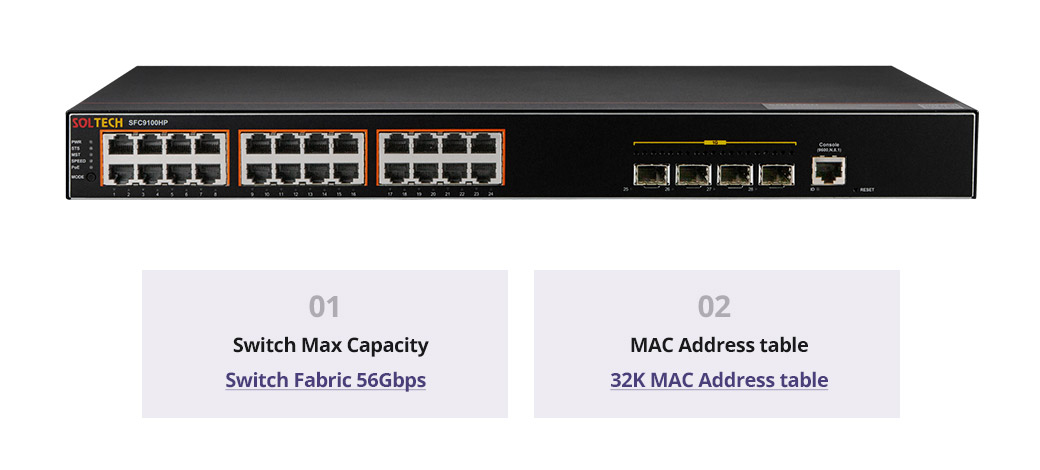The width and height of the screenshot is (1040, 470).
Task: Click the Switch Max Capacity heading
Action: 330,345
